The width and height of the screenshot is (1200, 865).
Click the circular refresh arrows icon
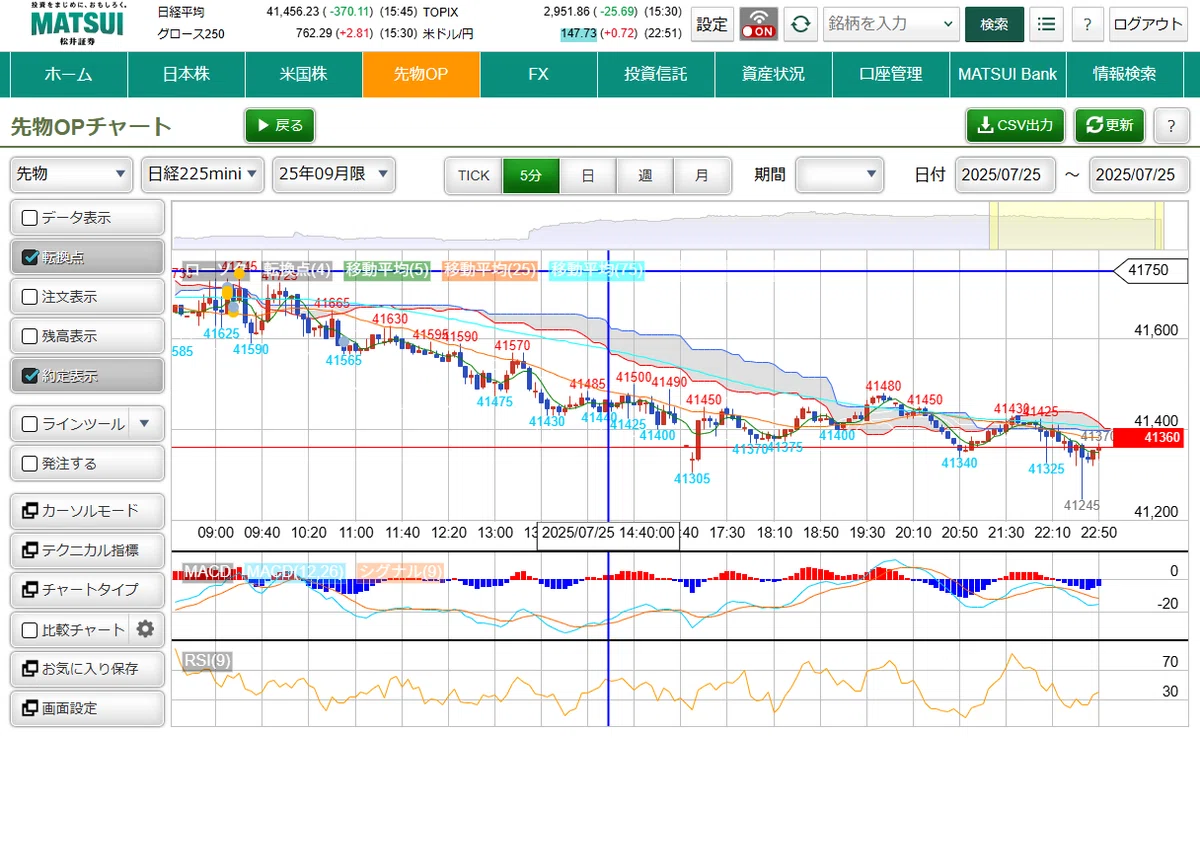[x=799, y=24]
